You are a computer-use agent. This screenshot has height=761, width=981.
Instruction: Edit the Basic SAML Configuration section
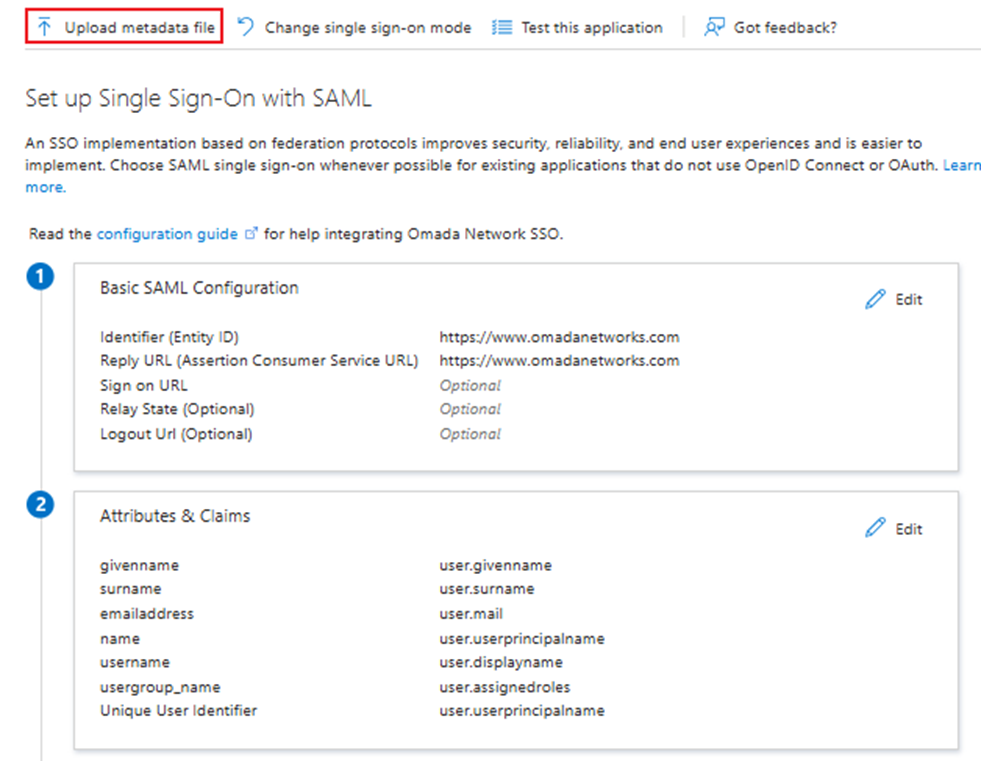910,298
